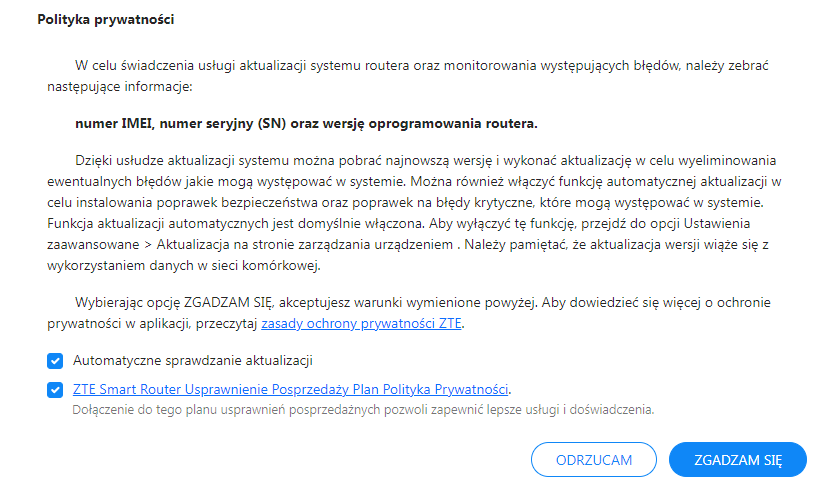Screen dimensions: 828x502
Task: Open the zasady ochrony prywatności ZTE link
Action: click(x=361, y=324)
